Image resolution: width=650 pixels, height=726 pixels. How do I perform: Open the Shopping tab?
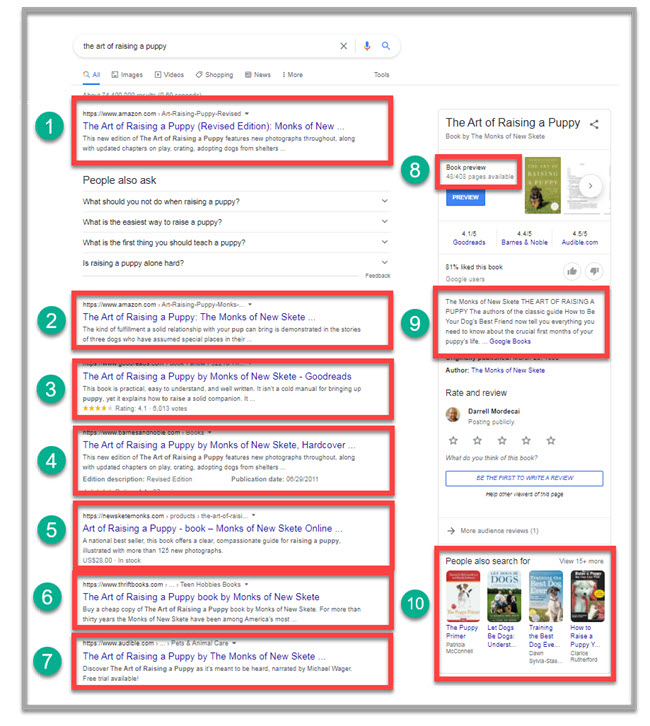tap(214, 75)
